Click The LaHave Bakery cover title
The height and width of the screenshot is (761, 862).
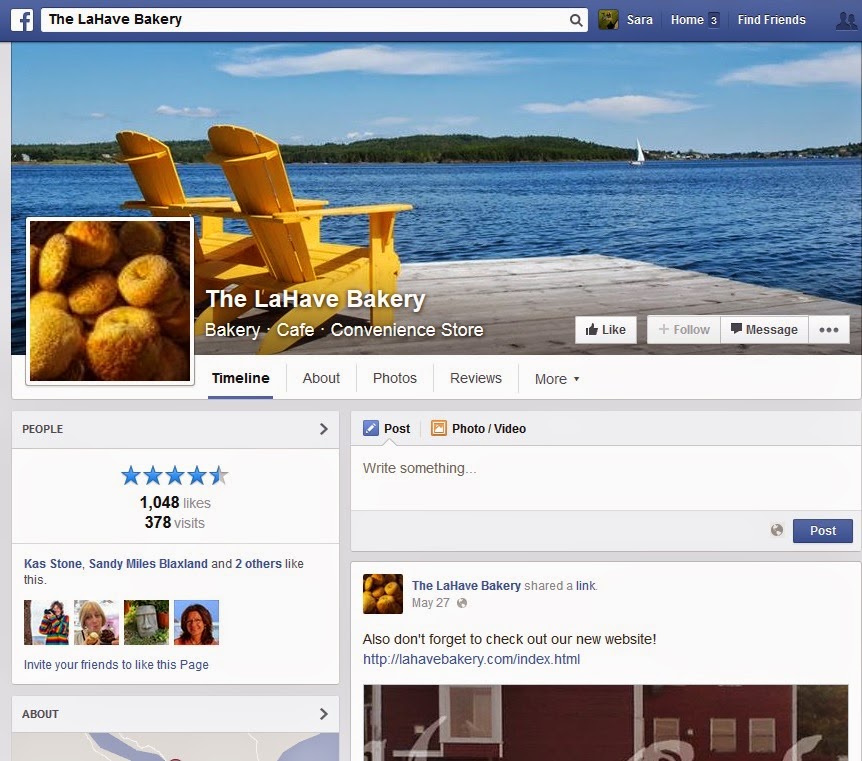(316, 300)
